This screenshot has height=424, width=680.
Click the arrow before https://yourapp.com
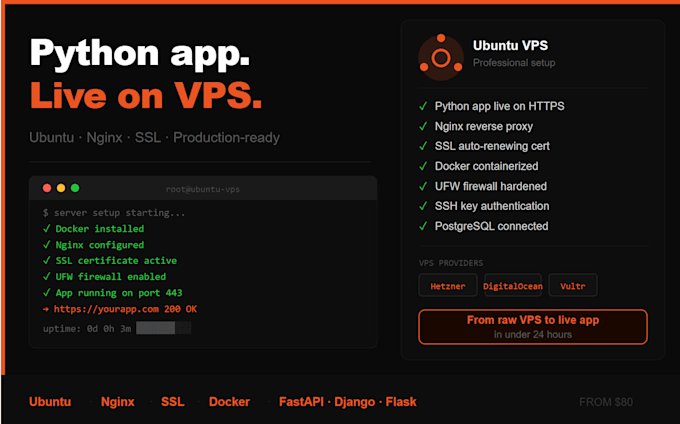[x=46, y=309]
